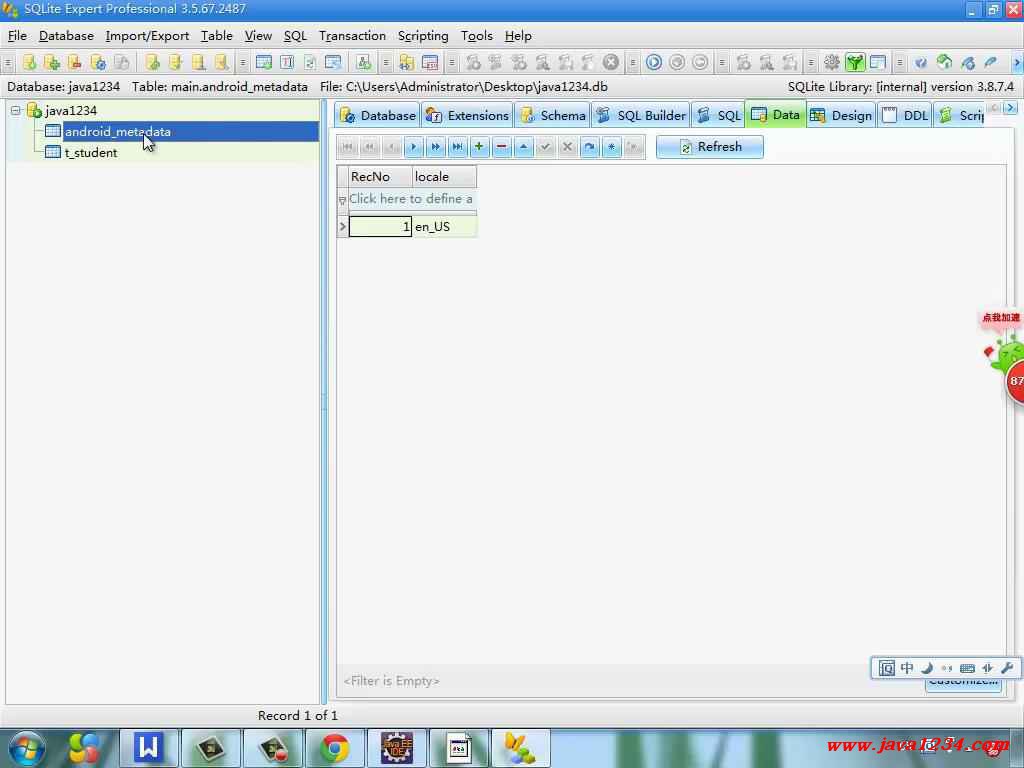Click the blue window layout toolbar icon
The height and width of the screenshot is (768, 1024).
(878, 63)
